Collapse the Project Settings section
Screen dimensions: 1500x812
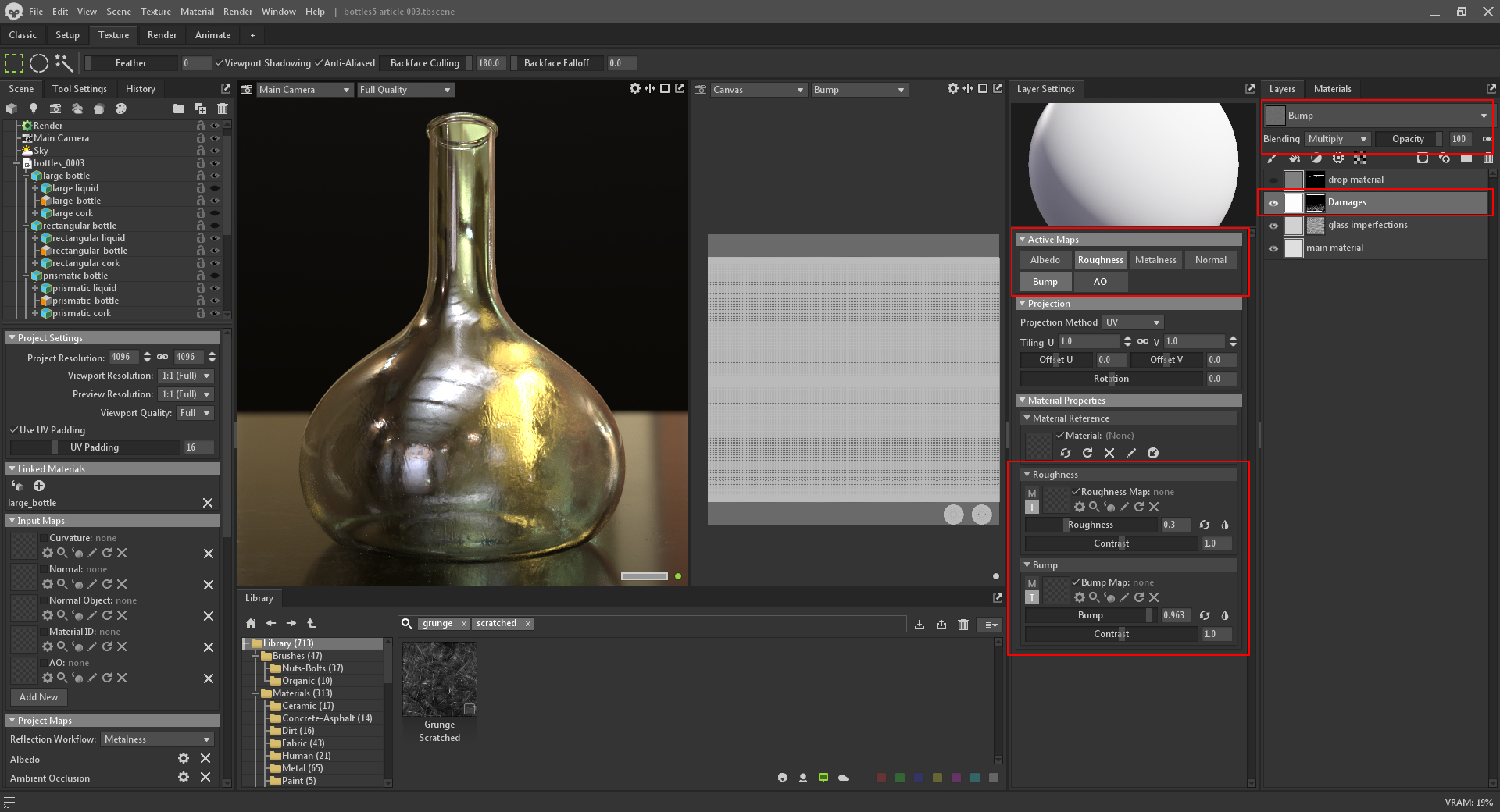click(x=12, y=338)
